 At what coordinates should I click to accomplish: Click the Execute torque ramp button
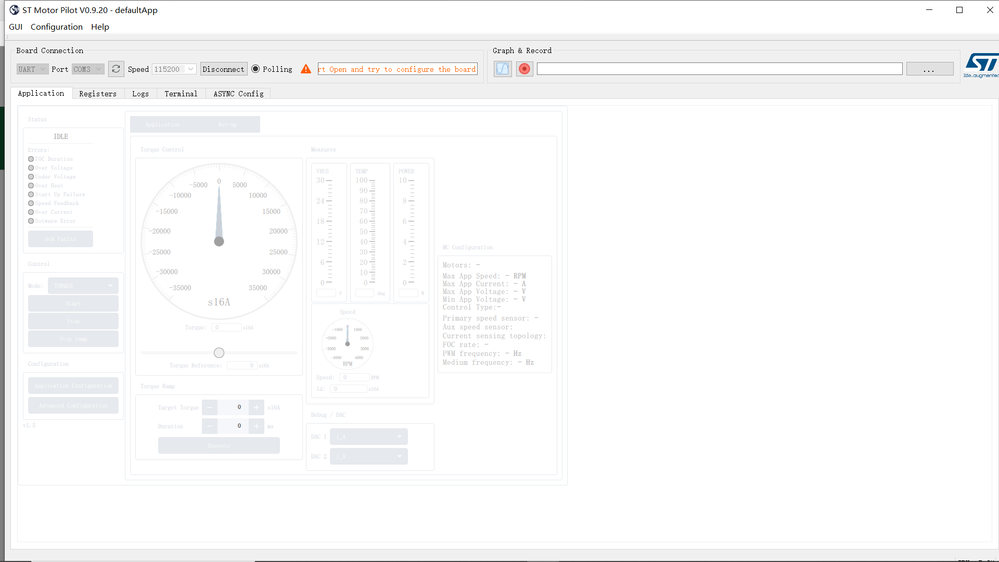(219, 445)
